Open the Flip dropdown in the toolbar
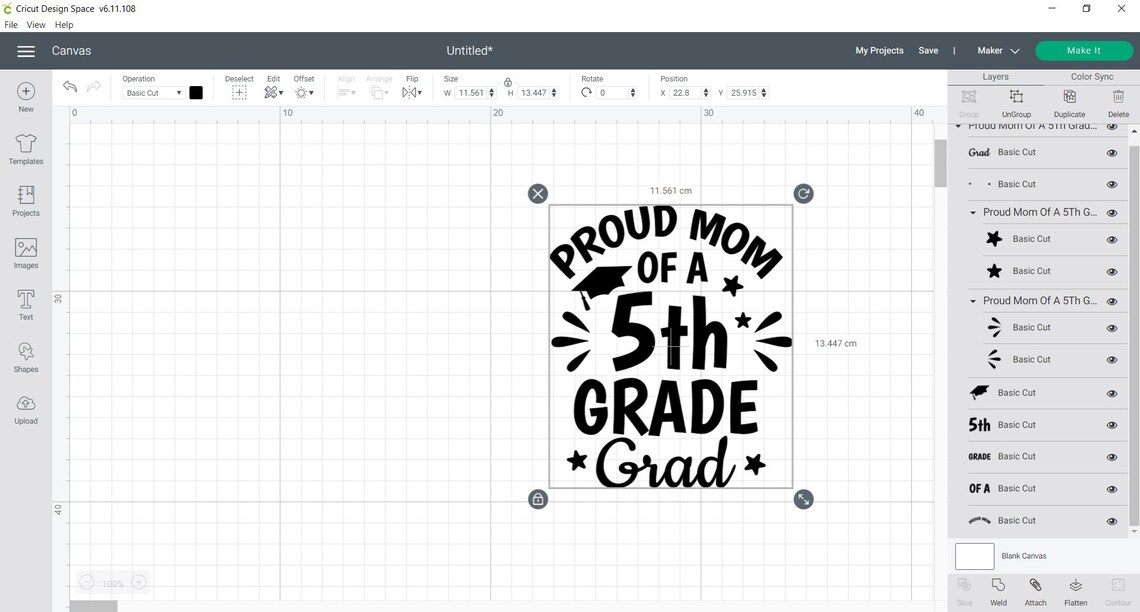The image size is (1140, 612). tap(413, 92)
